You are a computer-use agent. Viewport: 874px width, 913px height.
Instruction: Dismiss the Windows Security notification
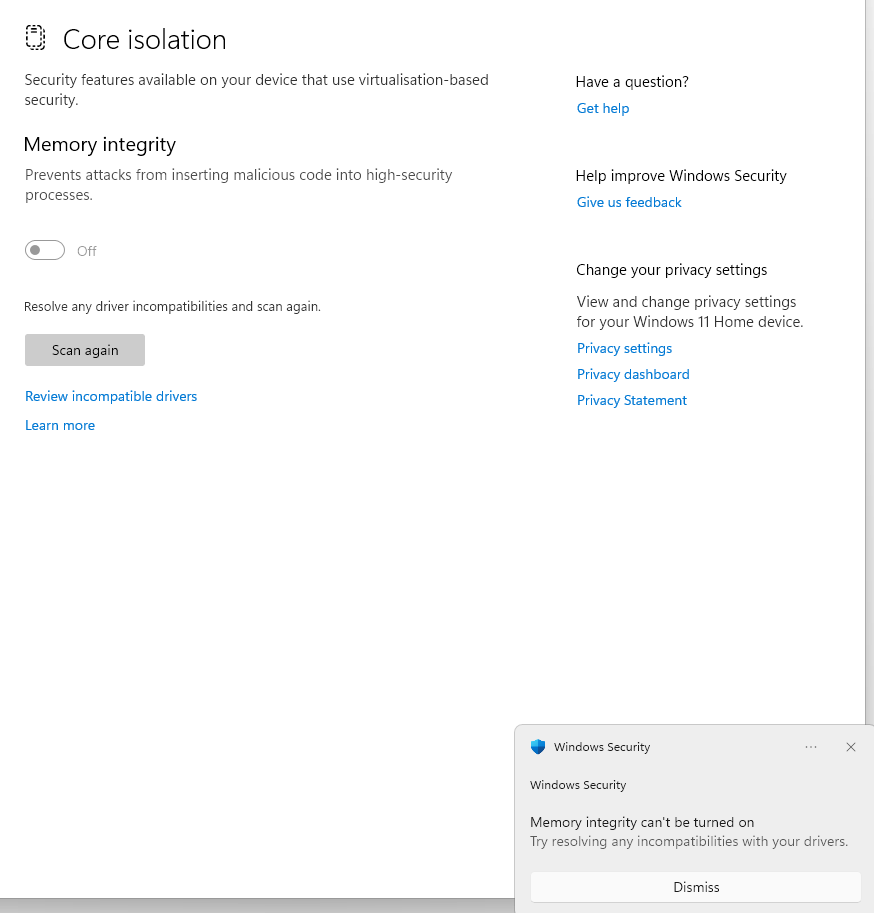pos(696,887)
